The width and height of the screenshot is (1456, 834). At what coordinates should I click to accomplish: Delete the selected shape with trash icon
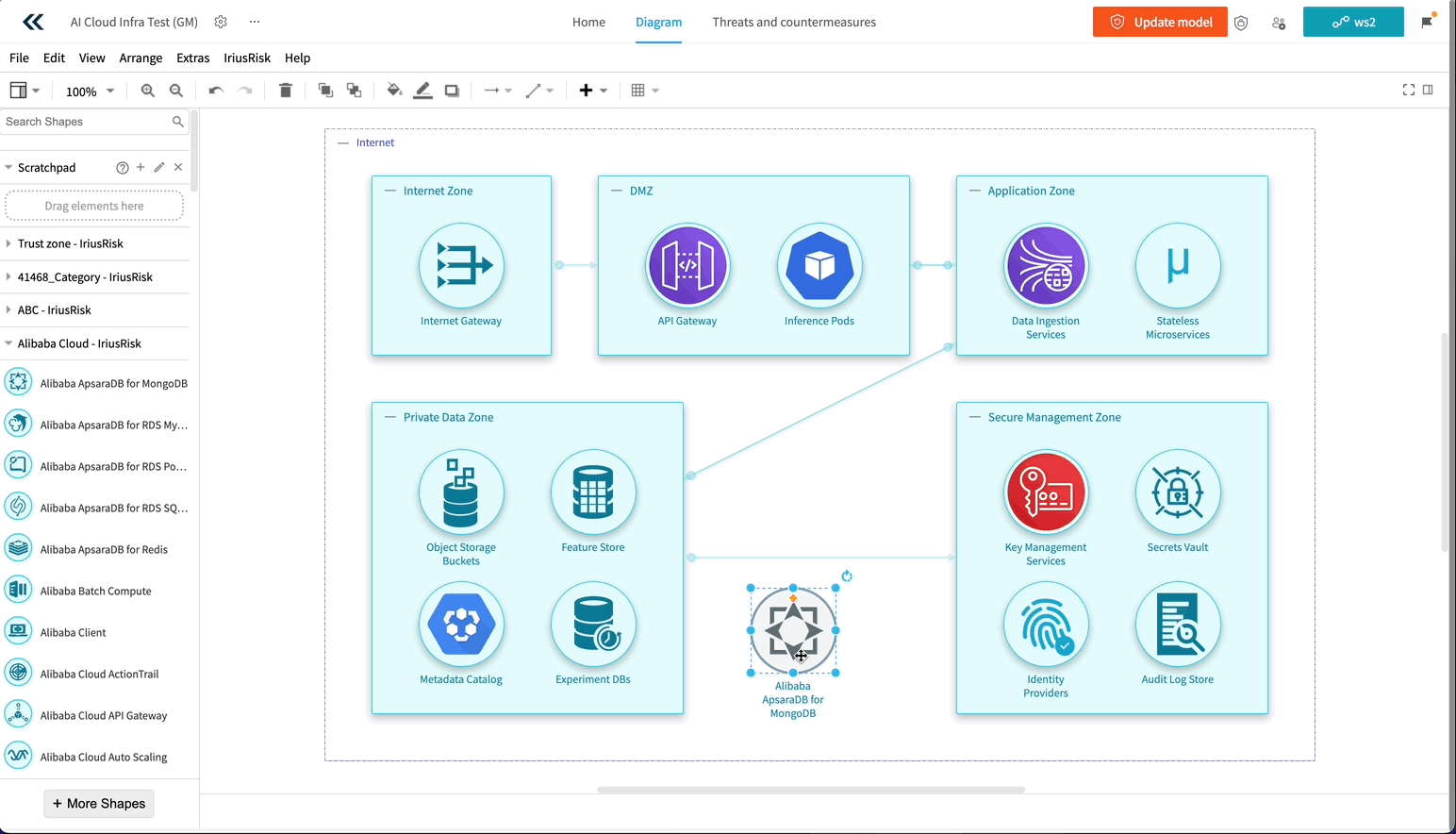point(286,91)
